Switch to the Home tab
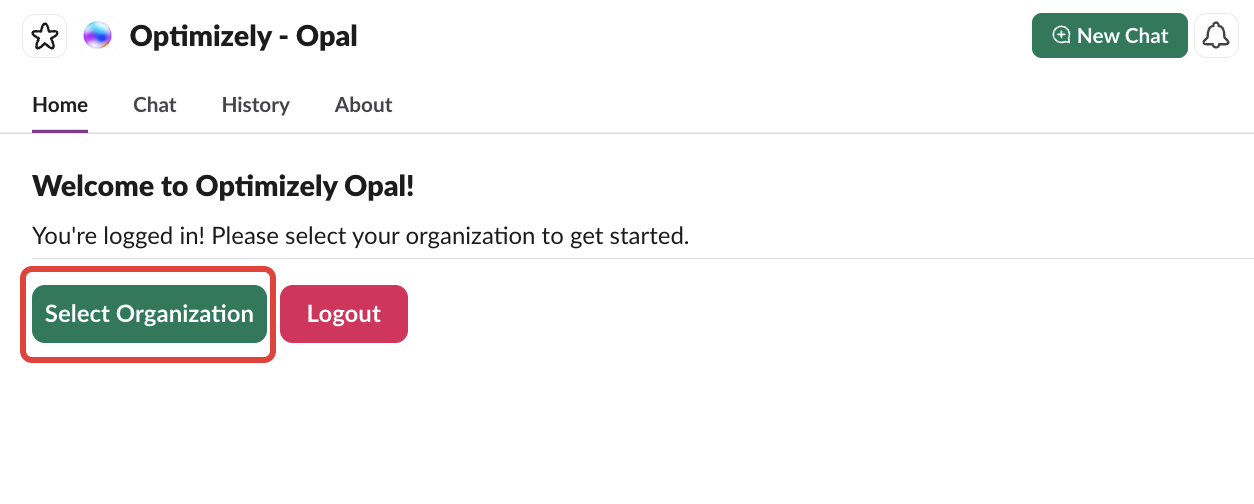Viewport: 1254px width, 504px height. click(x=60, y=105)
